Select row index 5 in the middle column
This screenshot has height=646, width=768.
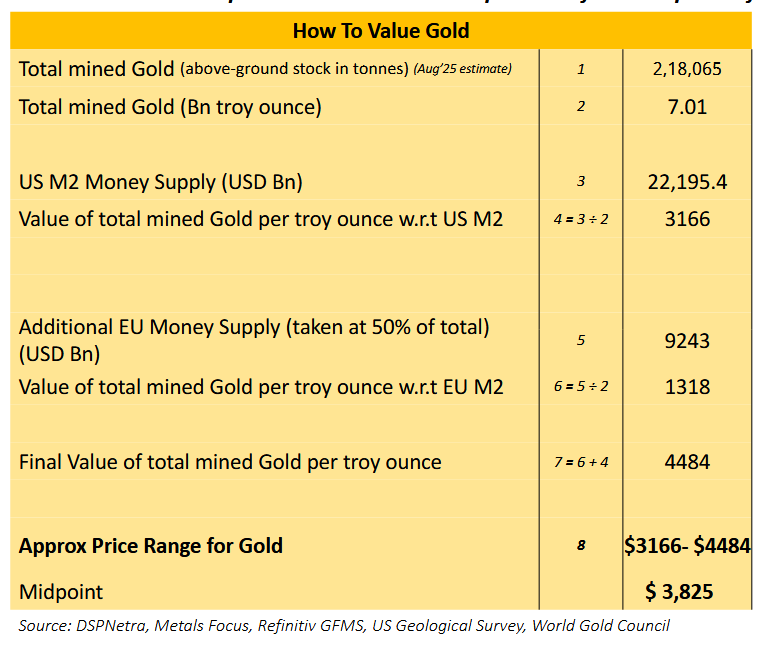point(581,340)
